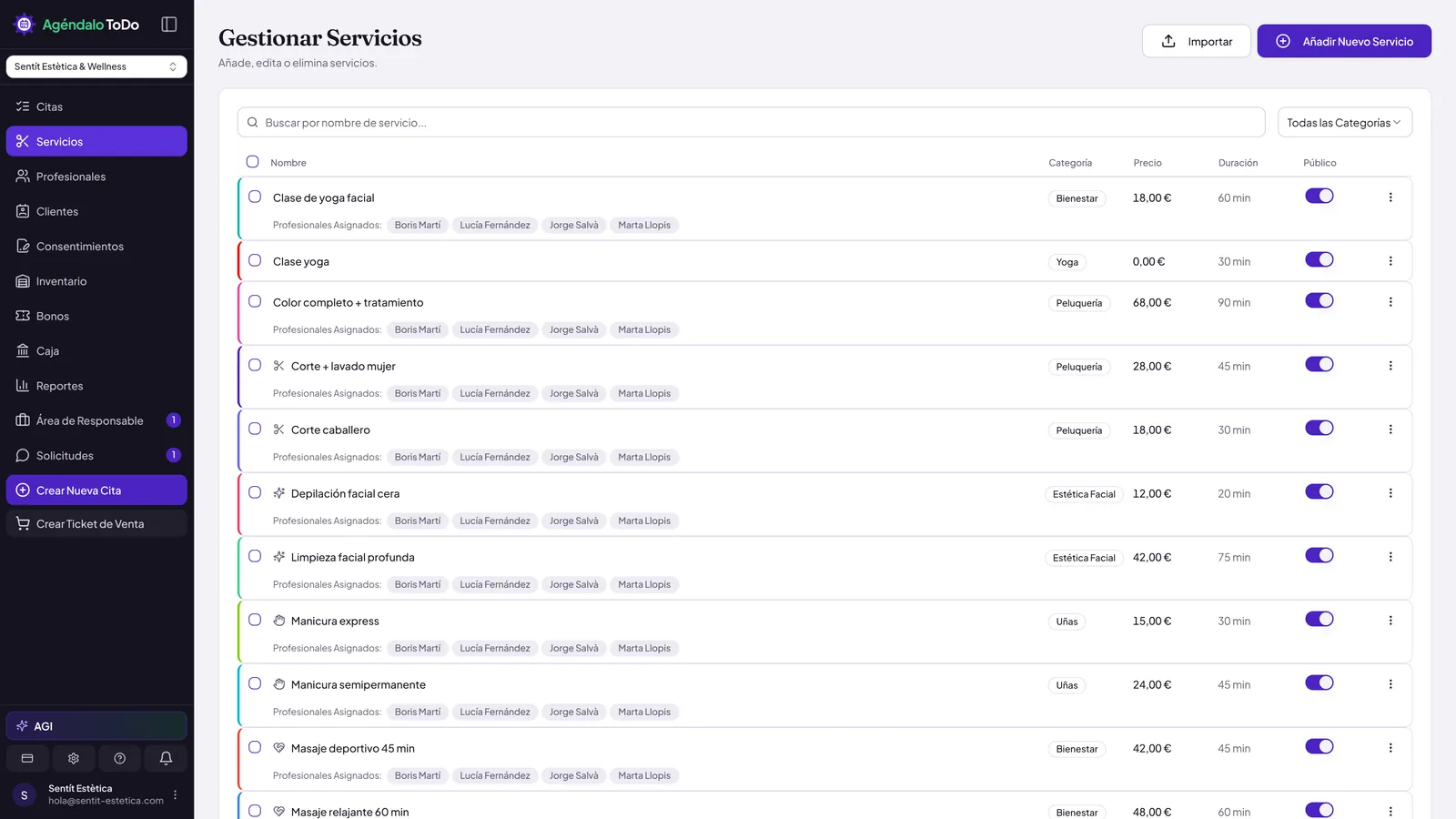Open account options next to Sentit Estètica
The width and height of the screenshot is (1456, 819).
click(x=176, y=794)
